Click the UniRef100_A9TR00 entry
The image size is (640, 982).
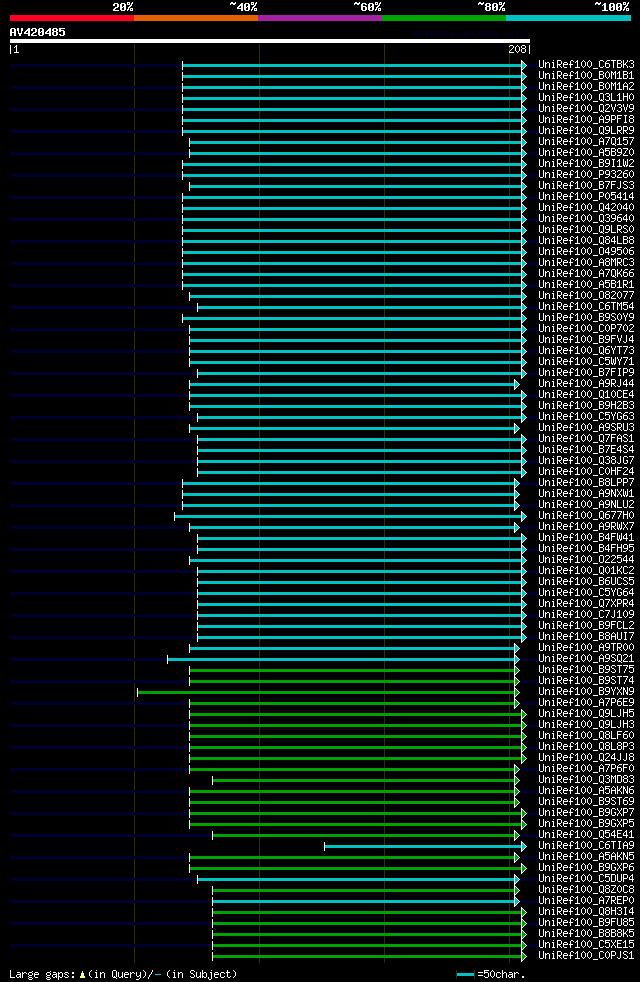pos(586,648)
